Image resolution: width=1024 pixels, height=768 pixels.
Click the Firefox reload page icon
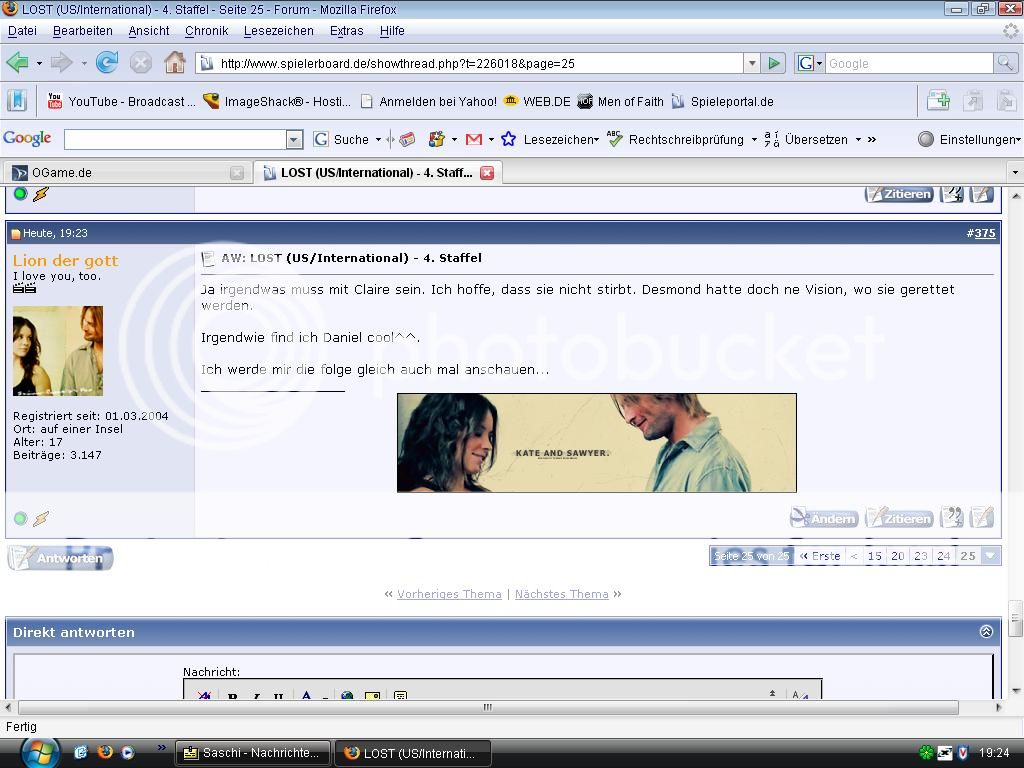[x=107, y=63]
